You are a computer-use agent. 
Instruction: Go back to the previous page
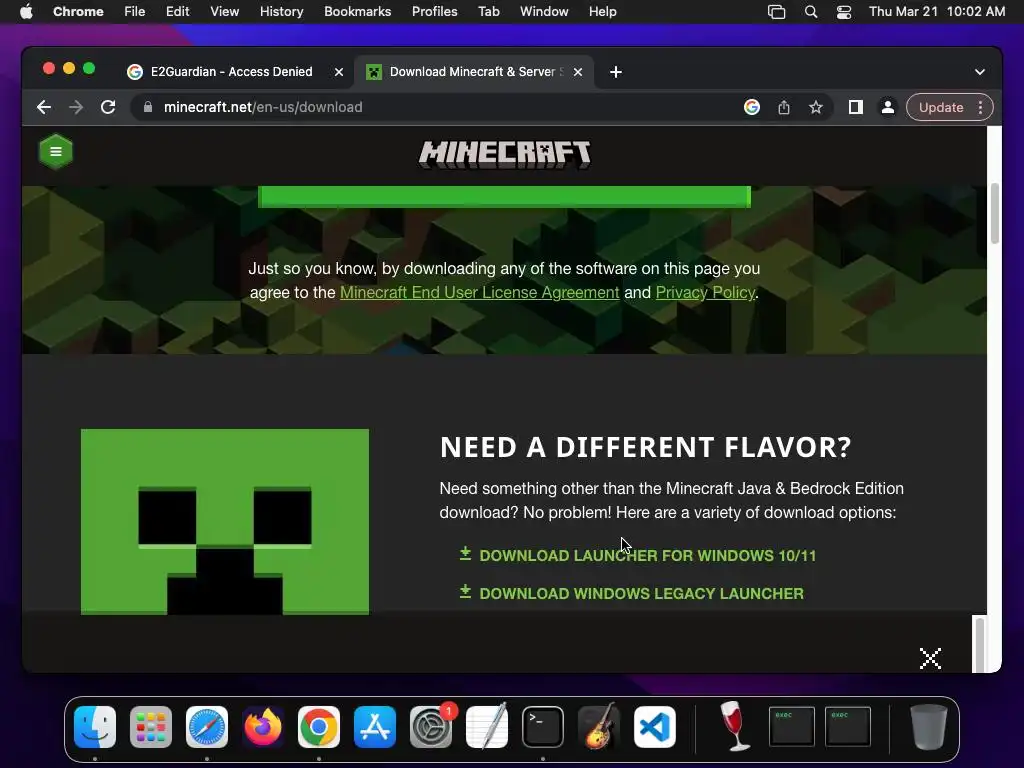[44, 107]
